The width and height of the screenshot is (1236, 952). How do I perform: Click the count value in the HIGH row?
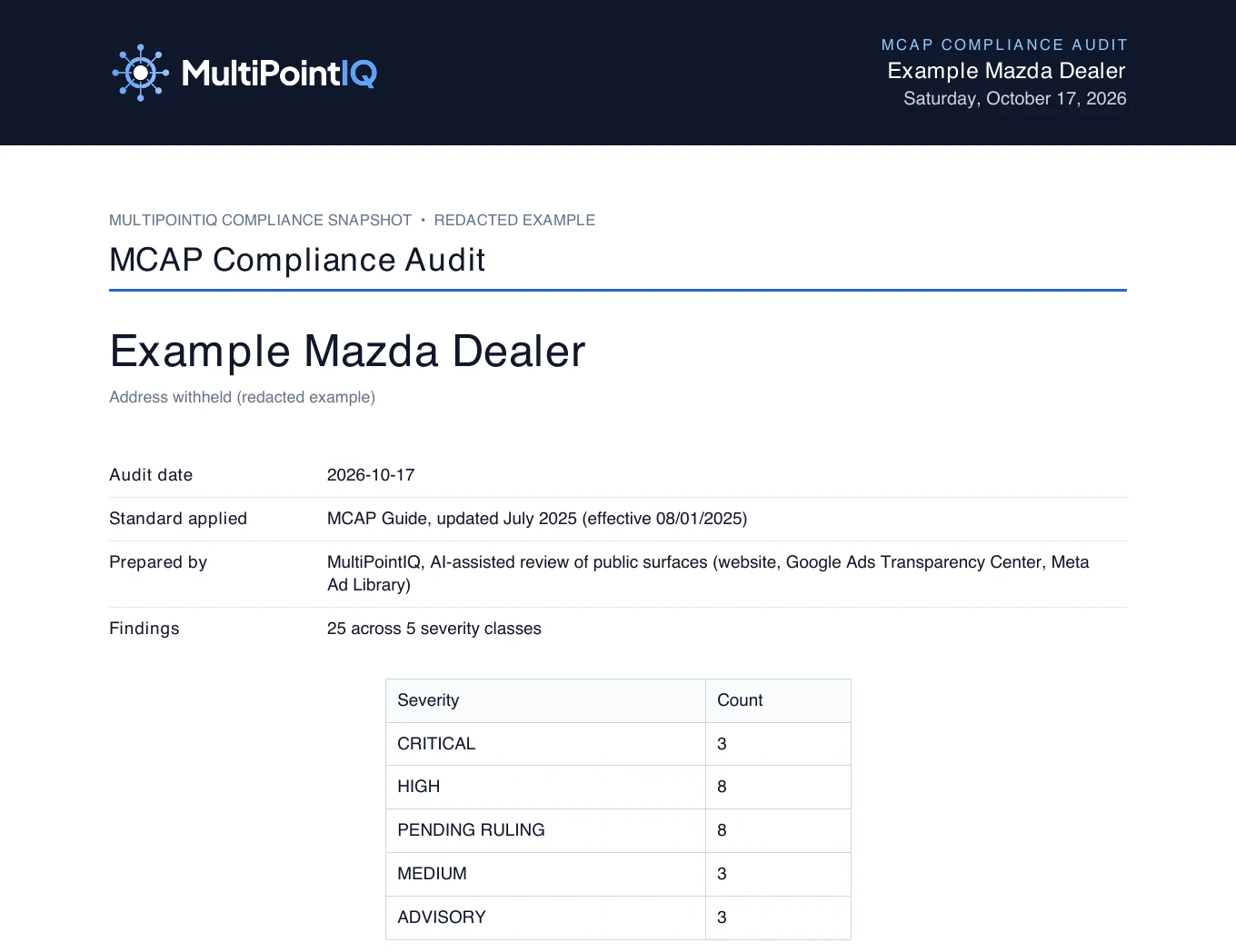pos(778,787)
